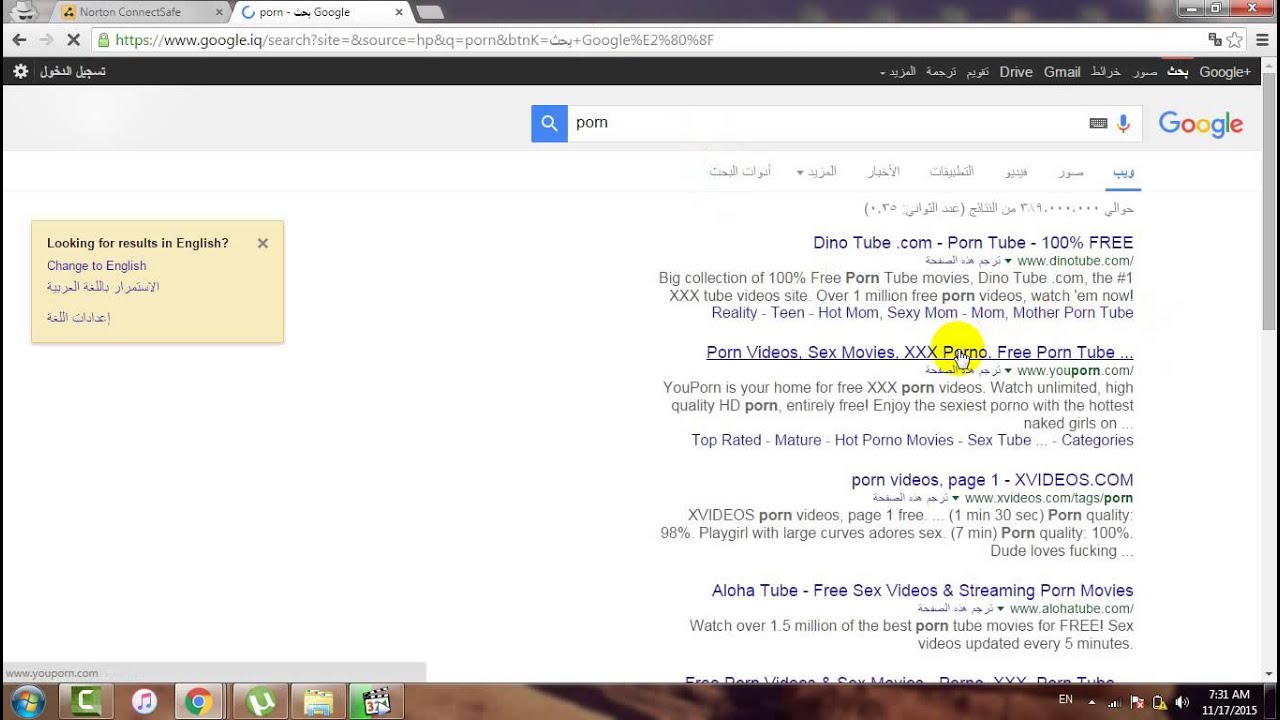Click the Top Rated sitelink
The image size is (1280, 720).
[726, 441]
